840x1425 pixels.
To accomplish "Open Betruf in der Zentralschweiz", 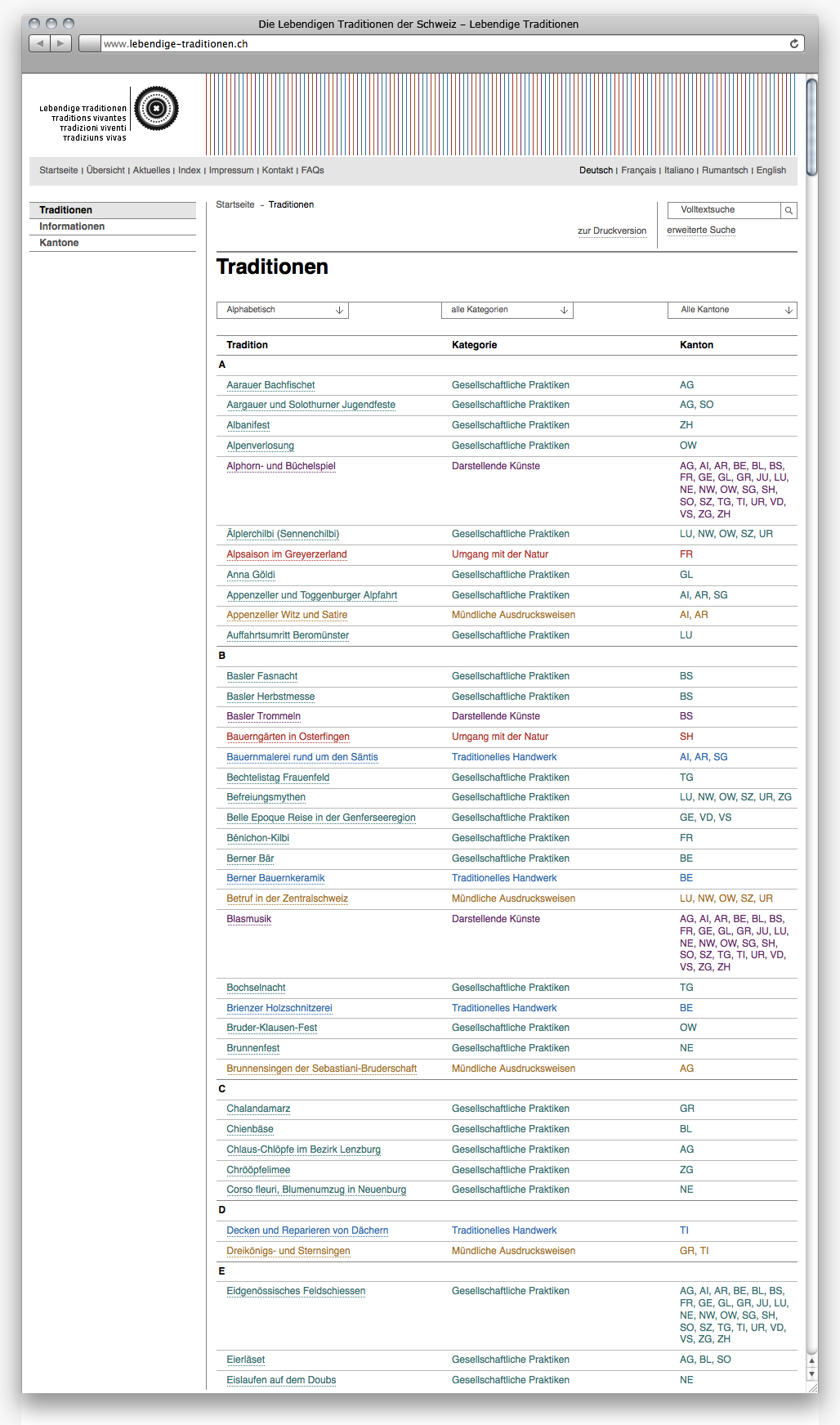I will pyautogui.click(x=287, y=898).
